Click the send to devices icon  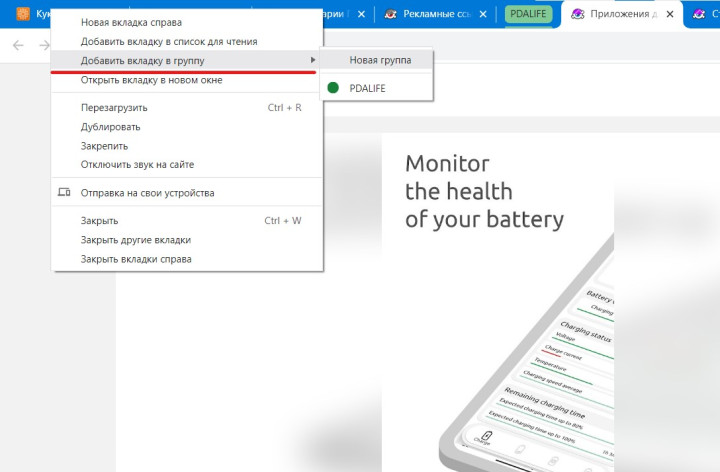click(x=64, y=193)
